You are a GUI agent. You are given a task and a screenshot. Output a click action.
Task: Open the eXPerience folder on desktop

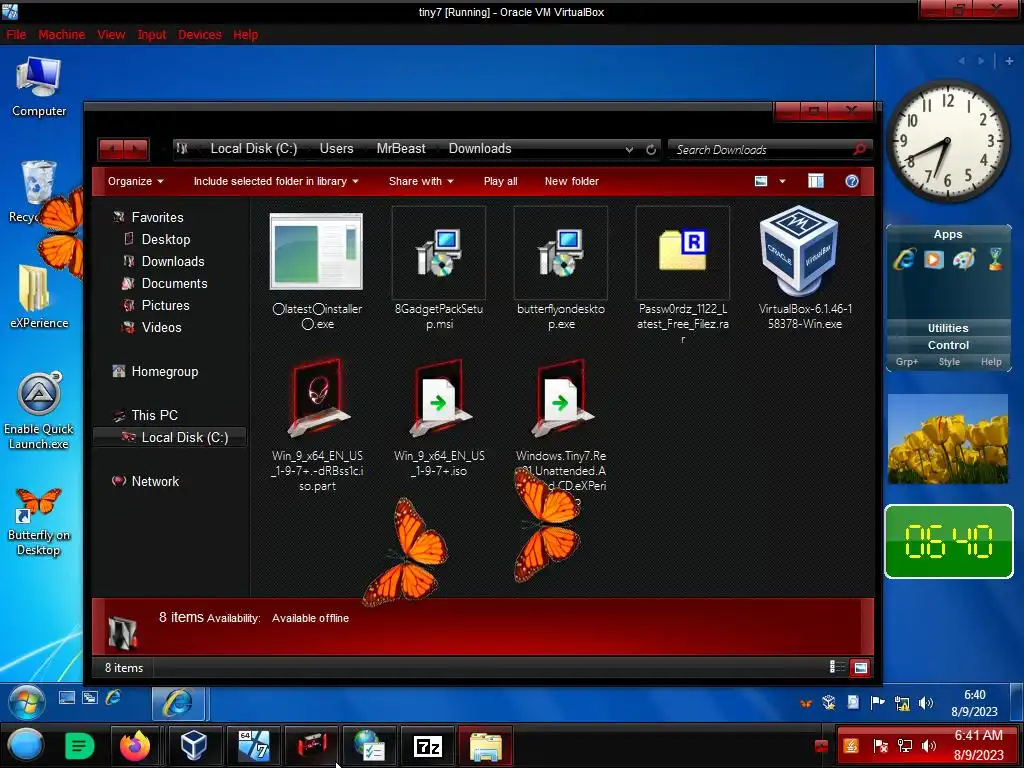point(39,296)
